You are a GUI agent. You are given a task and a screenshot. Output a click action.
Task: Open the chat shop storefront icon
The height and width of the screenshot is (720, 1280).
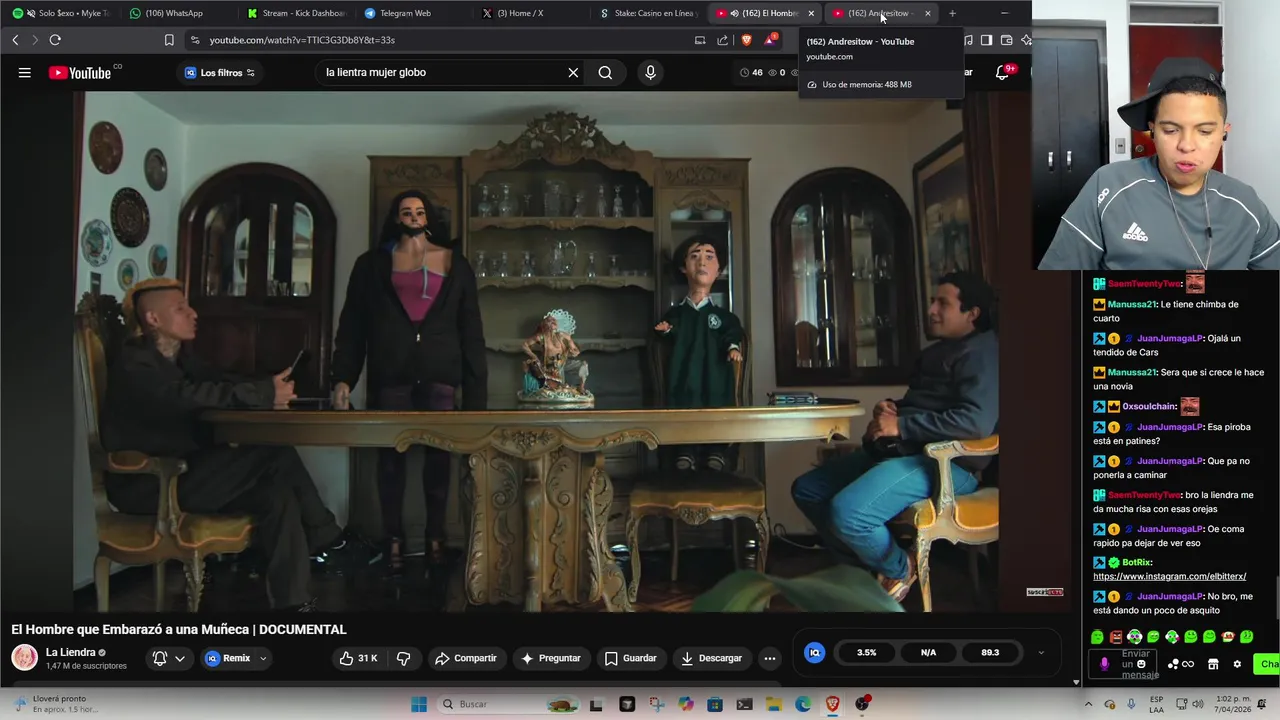pos(1213,664)
